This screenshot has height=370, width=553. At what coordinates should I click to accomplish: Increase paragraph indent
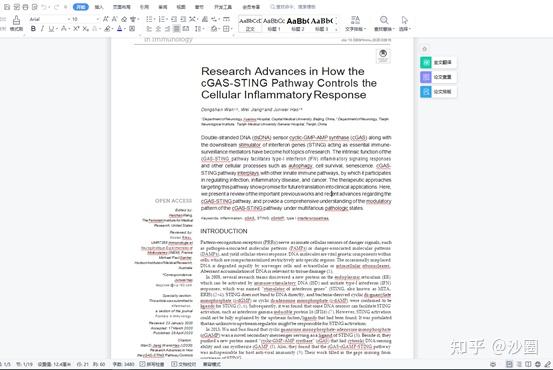(183, 19)
